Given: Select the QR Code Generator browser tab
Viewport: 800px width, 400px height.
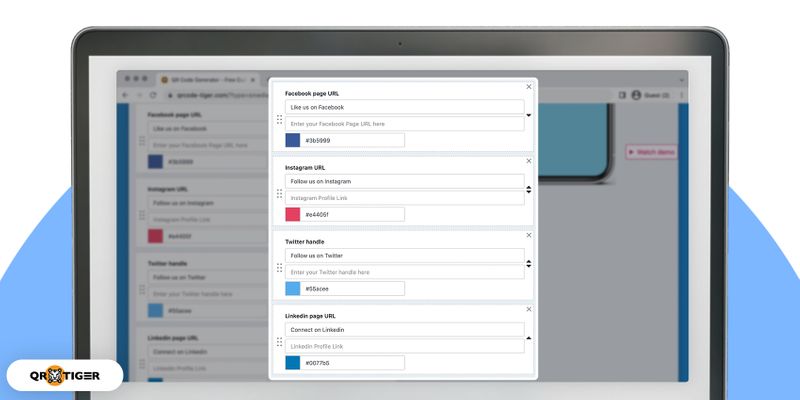Looking at the screenshot, I should coord(205,78).
